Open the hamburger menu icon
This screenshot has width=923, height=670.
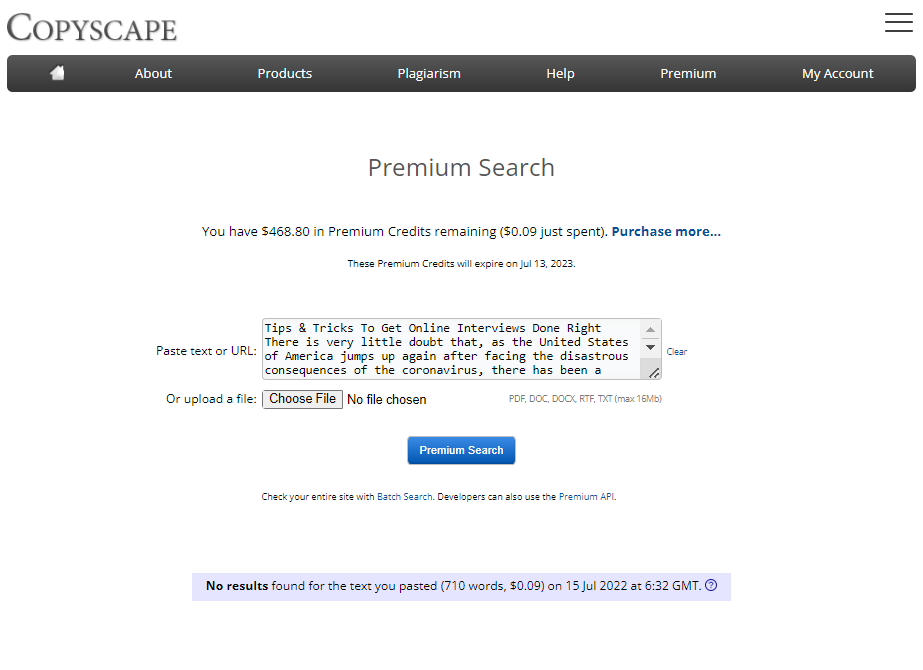898,22
